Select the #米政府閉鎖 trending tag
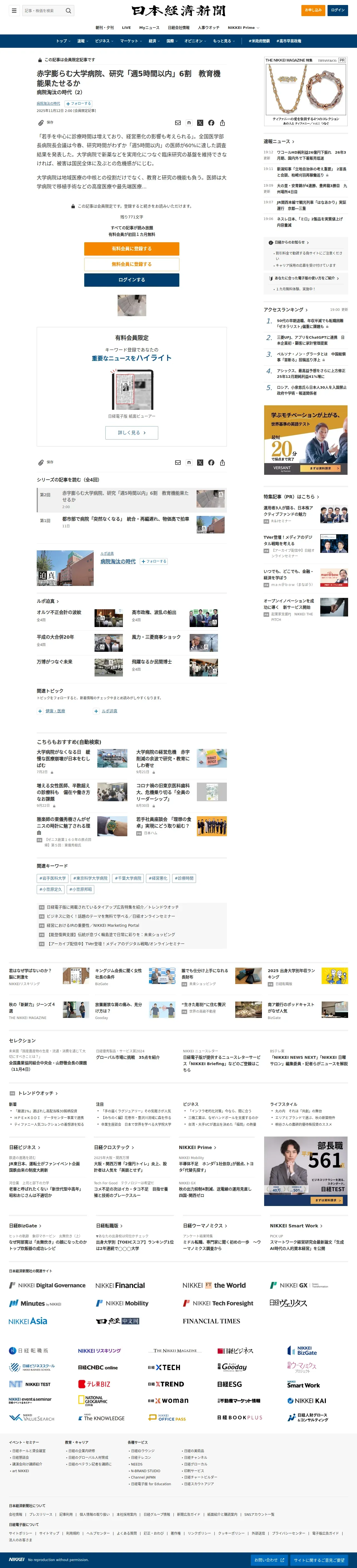This screenshot has height=1568, width=357. (x=259, y=41)
